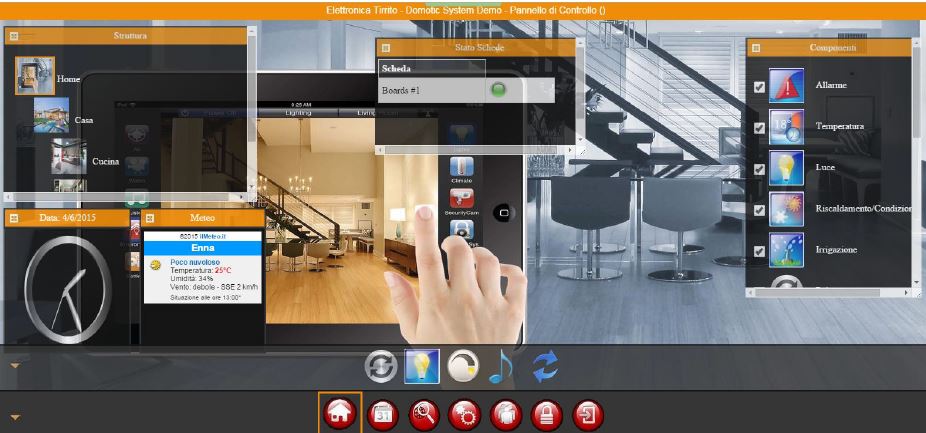Click the Stato Schede panel title
This screenshot has width=926, height=433.
click(x=480, y=47)
